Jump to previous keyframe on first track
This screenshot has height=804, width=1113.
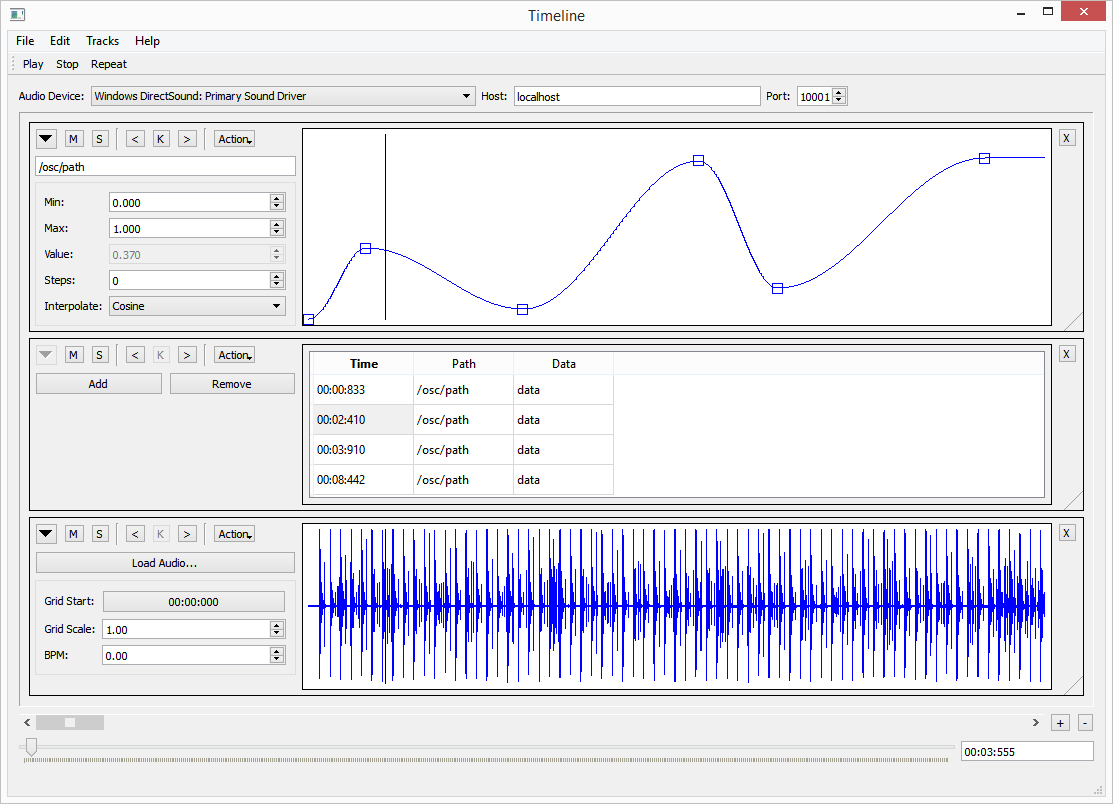pyautogui.click(x=135, y=139)
